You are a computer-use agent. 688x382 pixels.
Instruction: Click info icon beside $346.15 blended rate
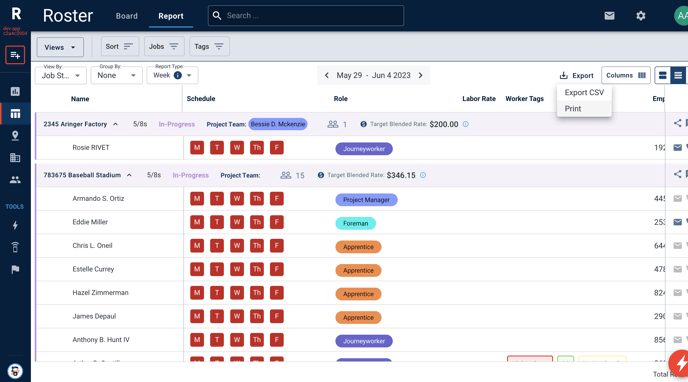point(423,175)
